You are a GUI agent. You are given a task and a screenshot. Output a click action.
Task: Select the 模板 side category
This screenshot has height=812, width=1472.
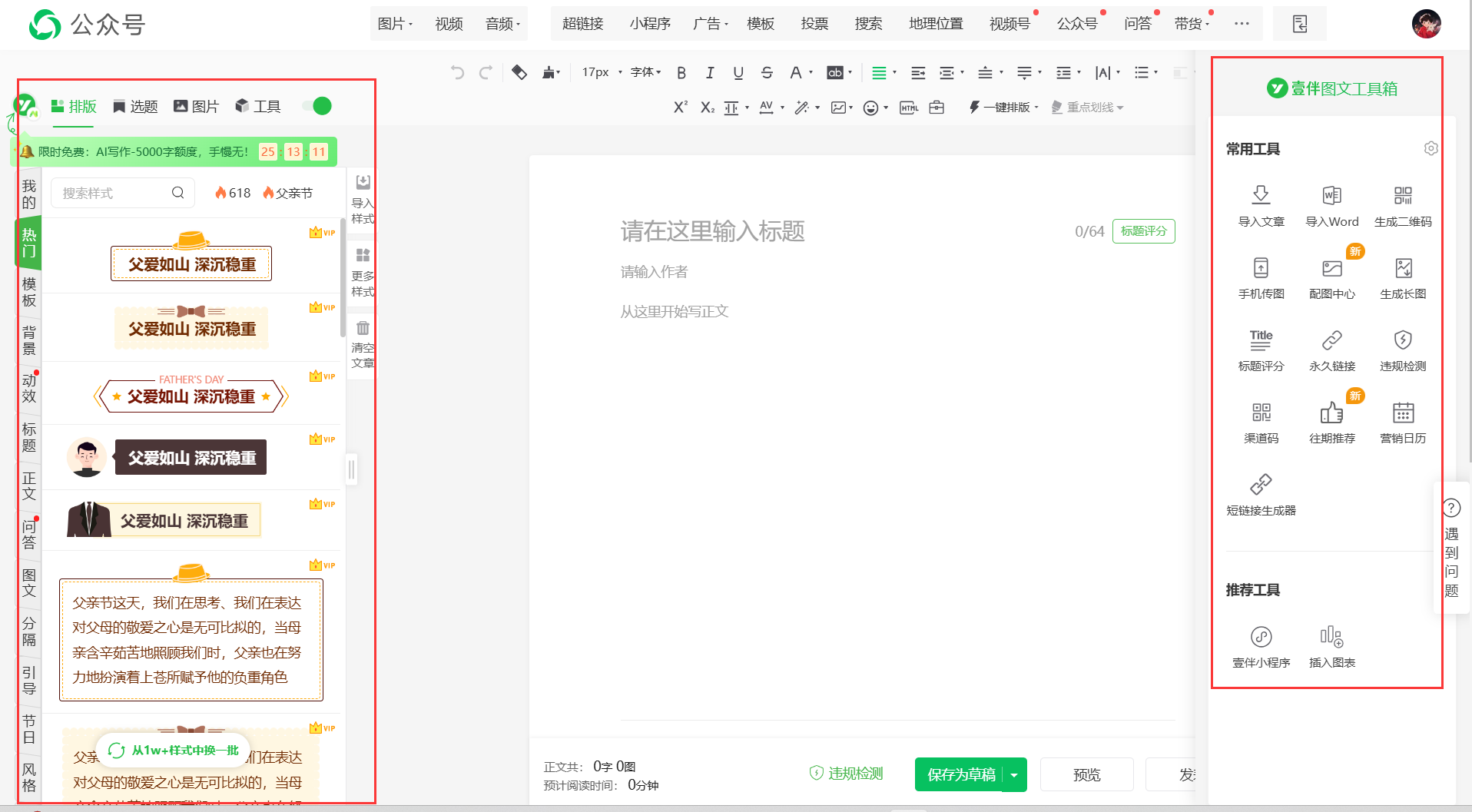(29, 292)
